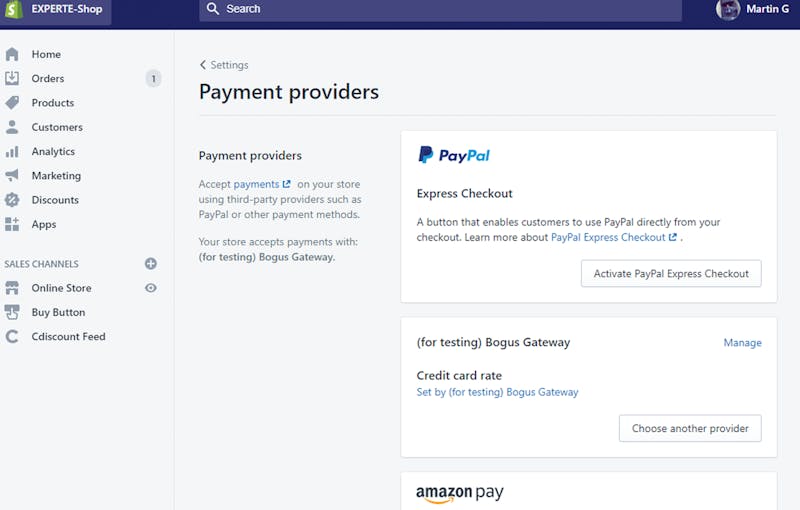Open Manage link for Bogus Gateway
Screen dimensions: 800x510
(x=742, y=343)
